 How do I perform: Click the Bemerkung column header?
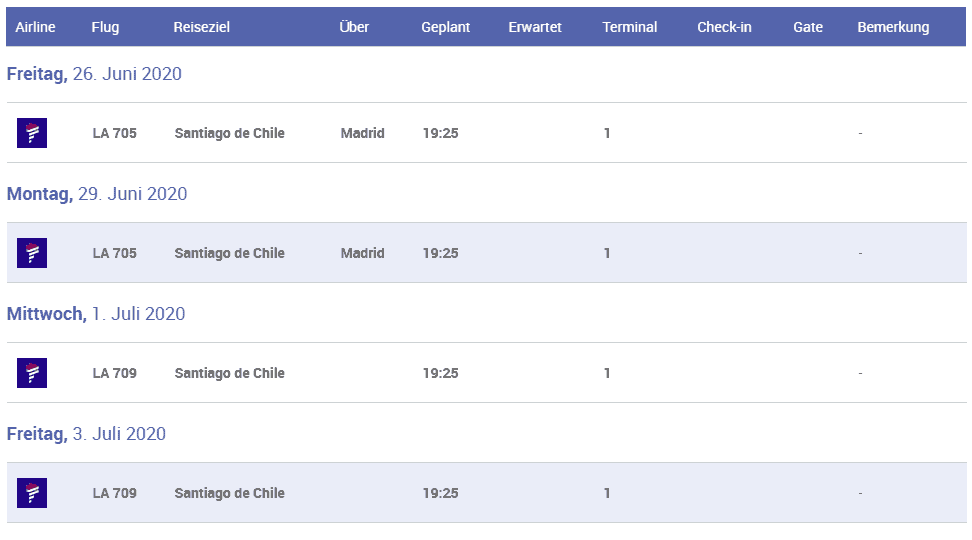[893, 27]
